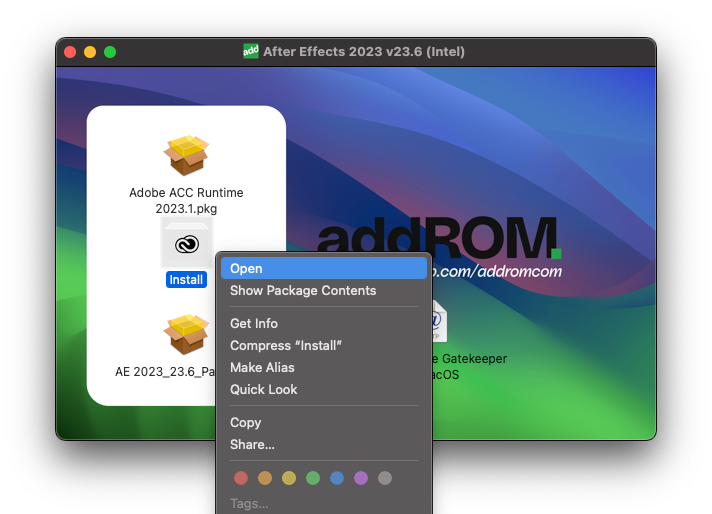Screen dimensions: 712x514
Task: Minimize the installer window with yellow button
Action: pyautogui.click(x=90, y=52)
